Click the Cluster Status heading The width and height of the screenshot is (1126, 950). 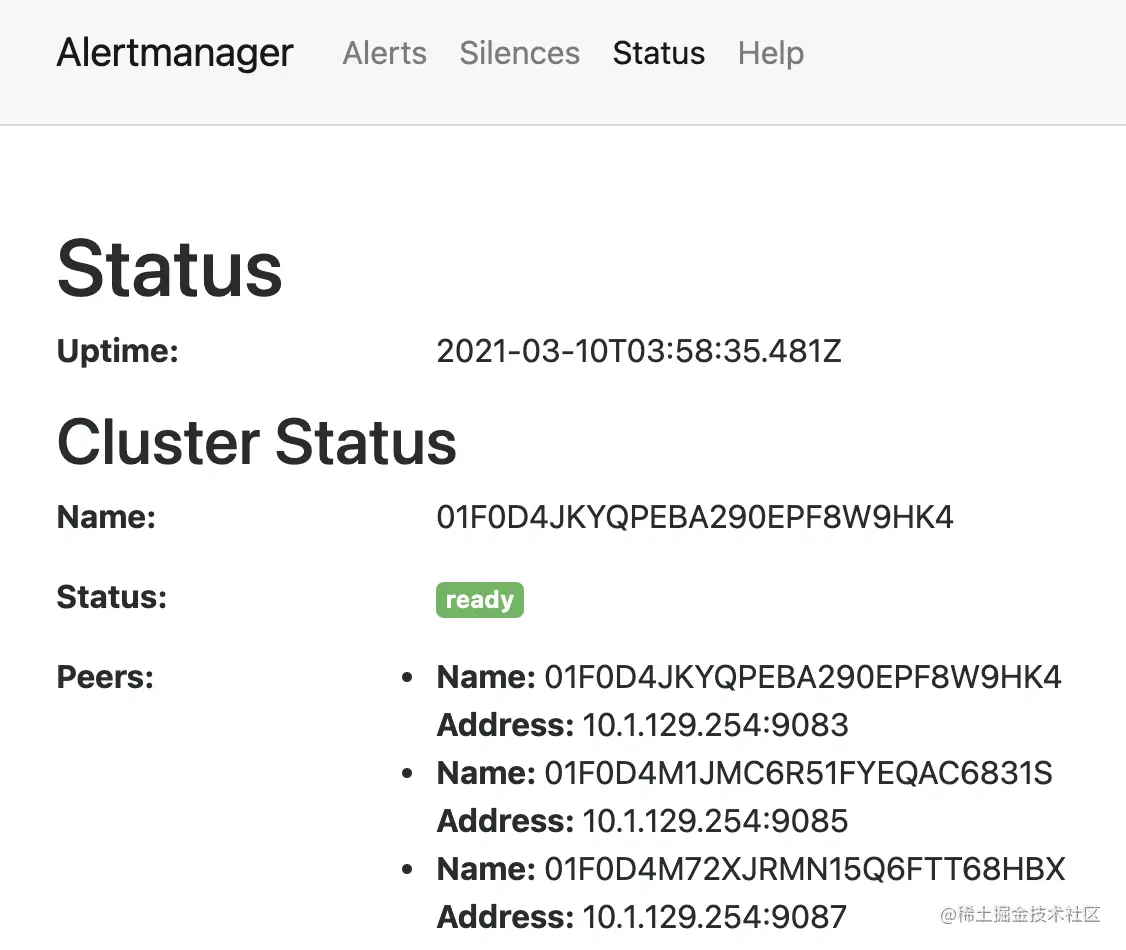point(256,441)
